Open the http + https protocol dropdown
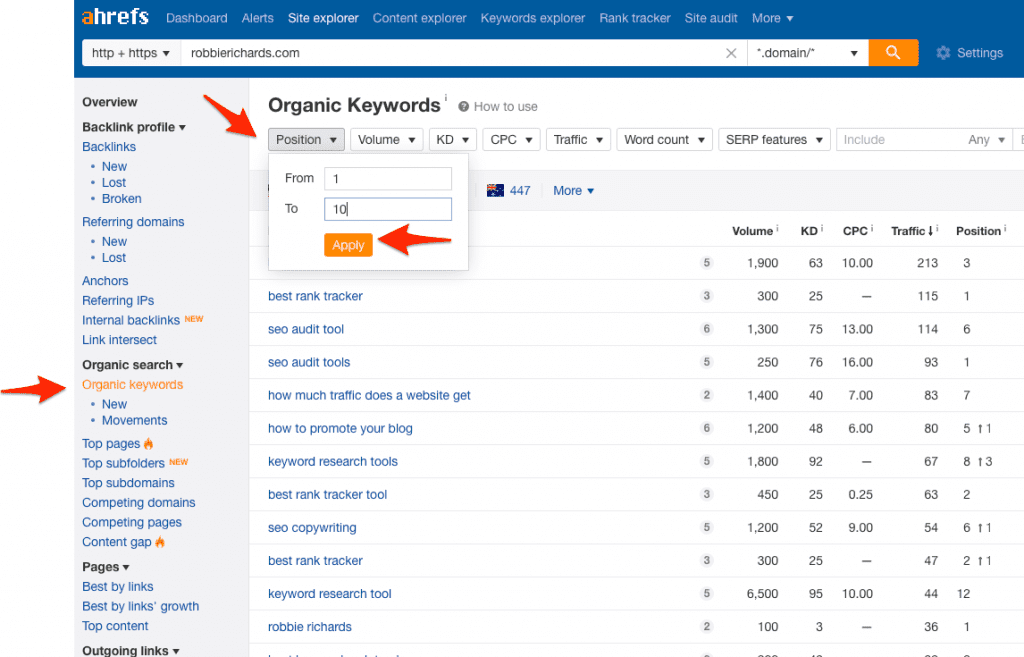The width and height of the screenshot is (1024, 657). (x=131, y=53)
